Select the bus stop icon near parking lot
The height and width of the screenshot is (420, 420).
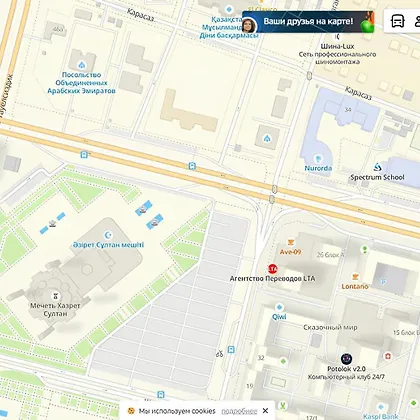(231, 350)
